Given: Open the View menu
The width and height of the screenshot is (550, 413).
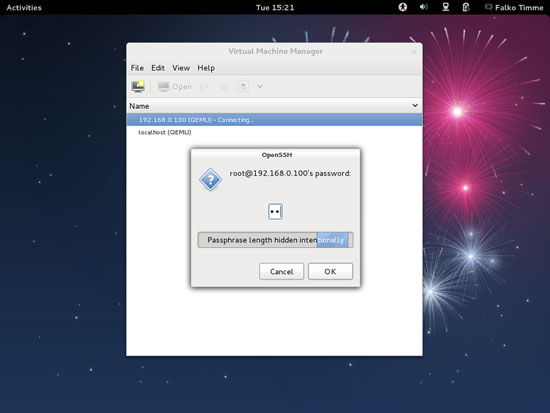Looking at the screenshot, I should [x=181, y=68].
